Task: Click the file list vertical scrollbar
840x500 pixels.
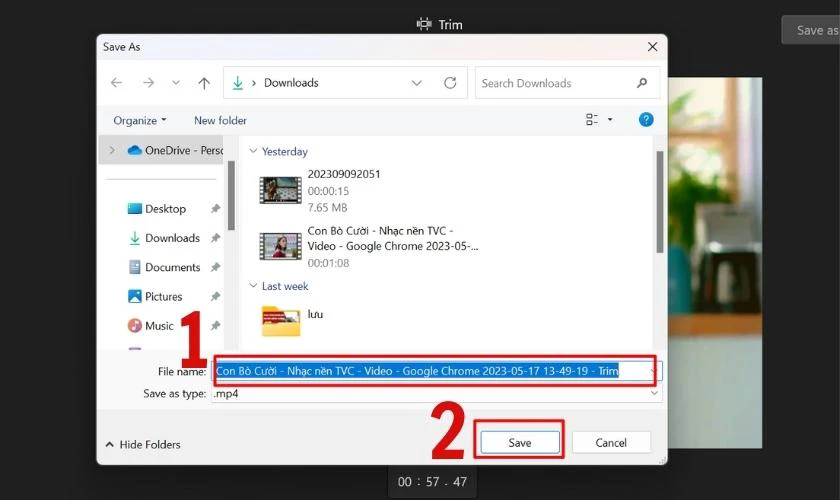Action: (x=660, y=202)
